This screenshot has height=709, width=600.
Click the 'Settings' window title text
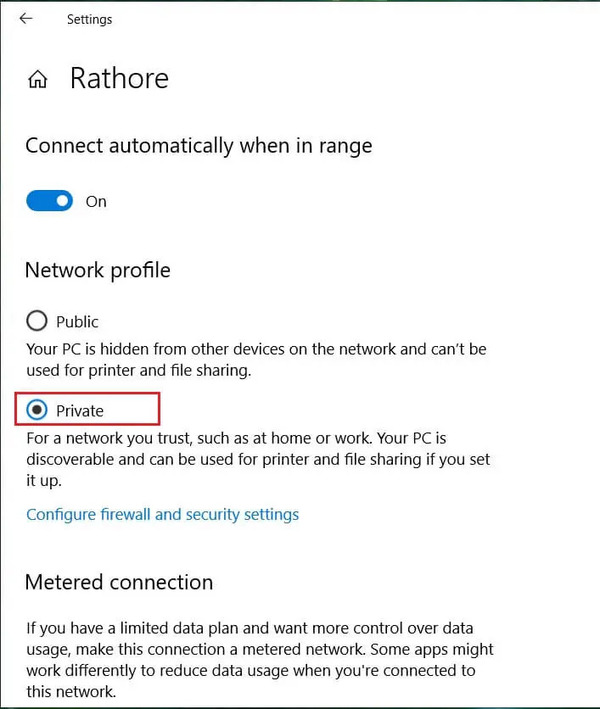90,19
